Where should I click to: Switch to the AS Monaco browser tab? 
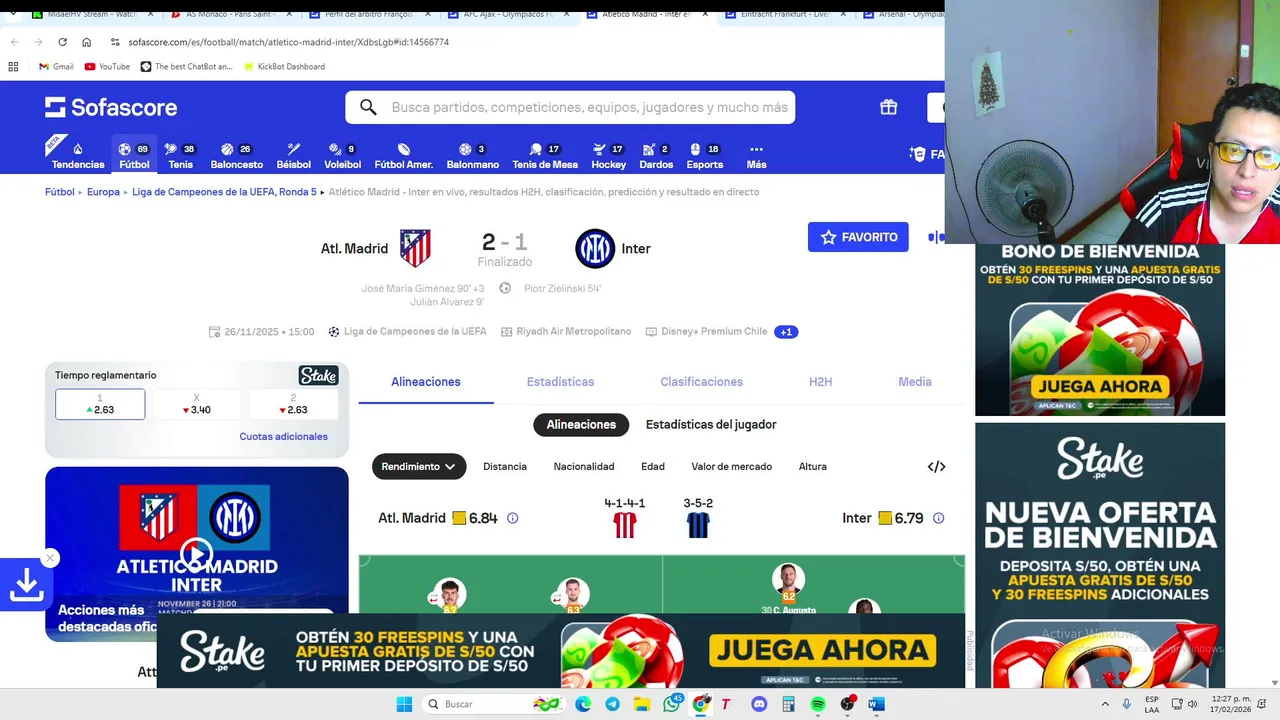[230, 14]
